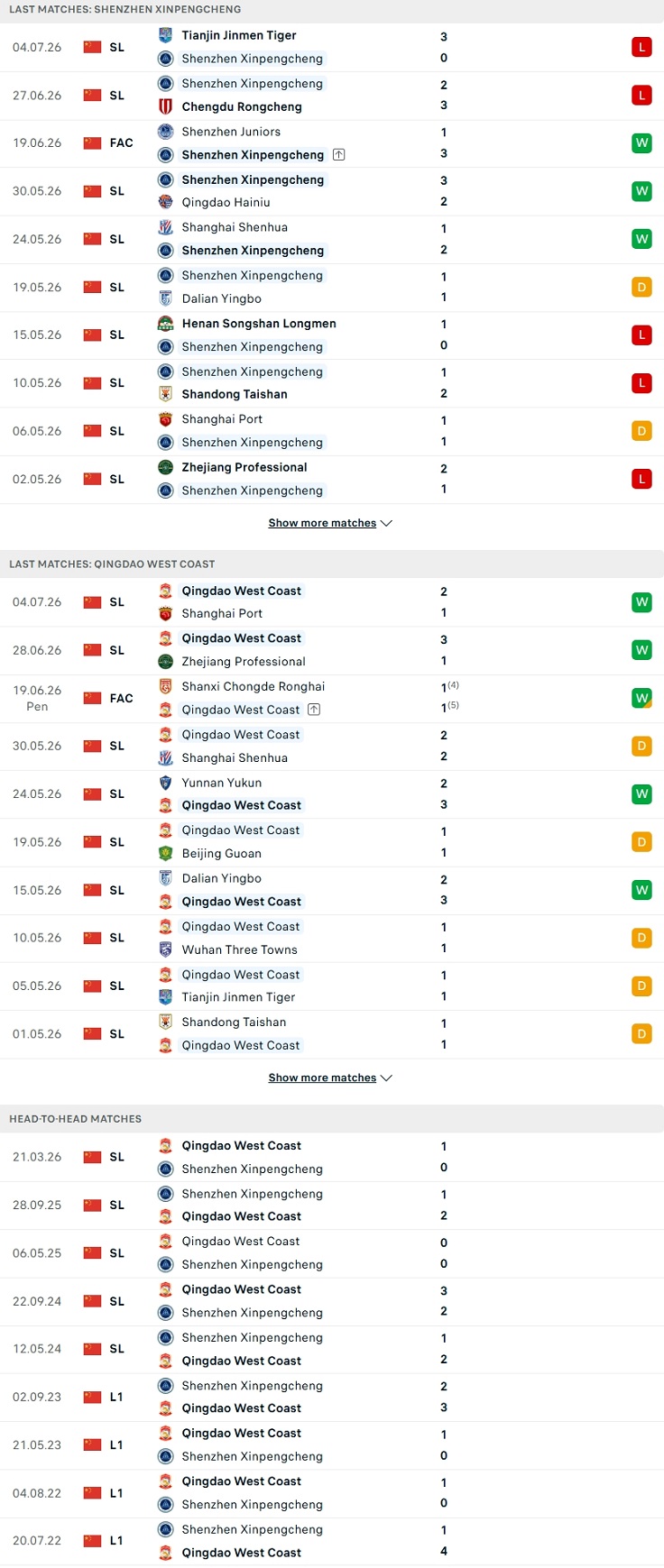Viewport: 664px width, 1568px height.
Task: Click green W badge for Shenzhen Juniors match
Action: pyautogui.click(x=641, y=142)
